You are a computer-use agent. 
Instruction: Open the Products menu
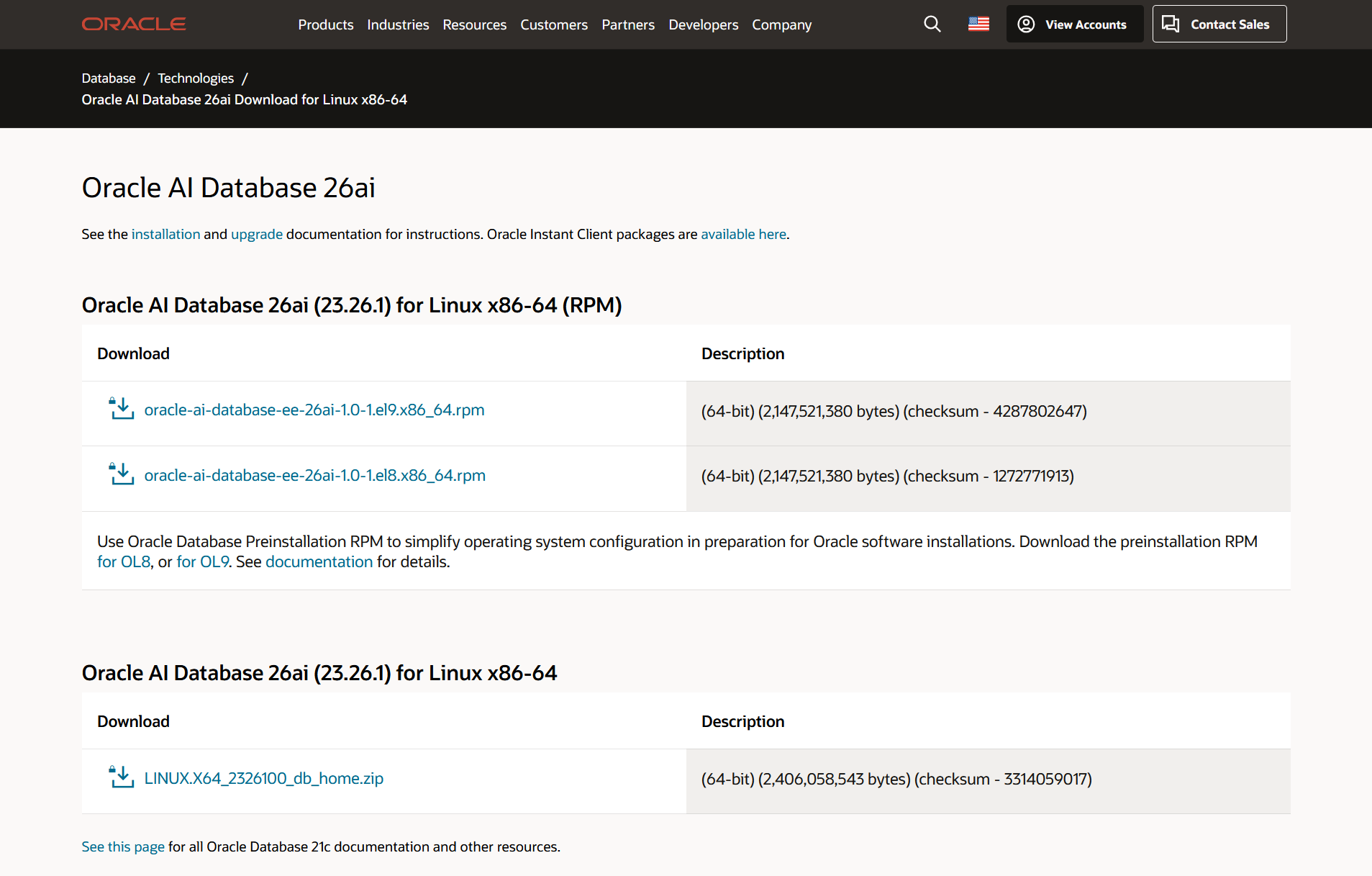[x=325, y=24]
